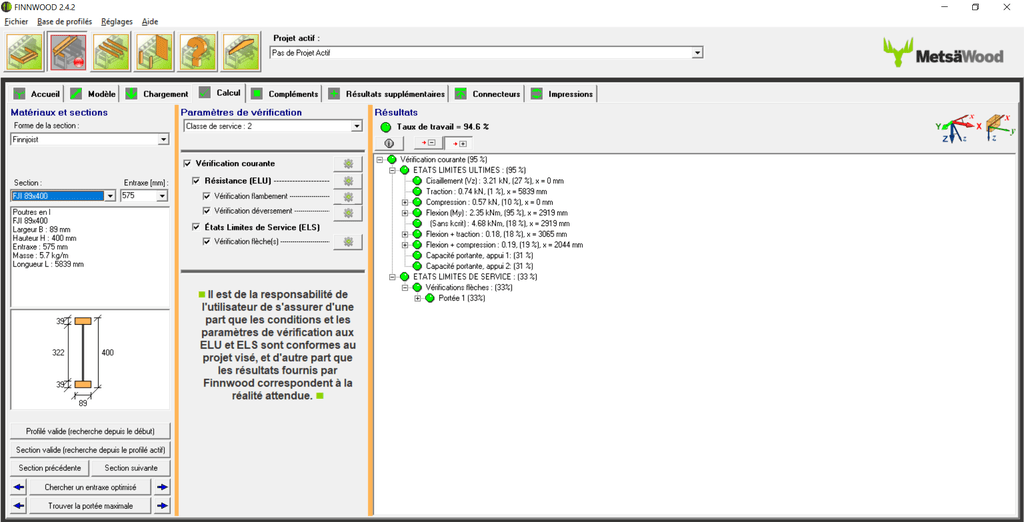The height and width of the screenshot is (522, 1024).
Task: Open the Base de profilés menu
Action: [x=65, y=22]
